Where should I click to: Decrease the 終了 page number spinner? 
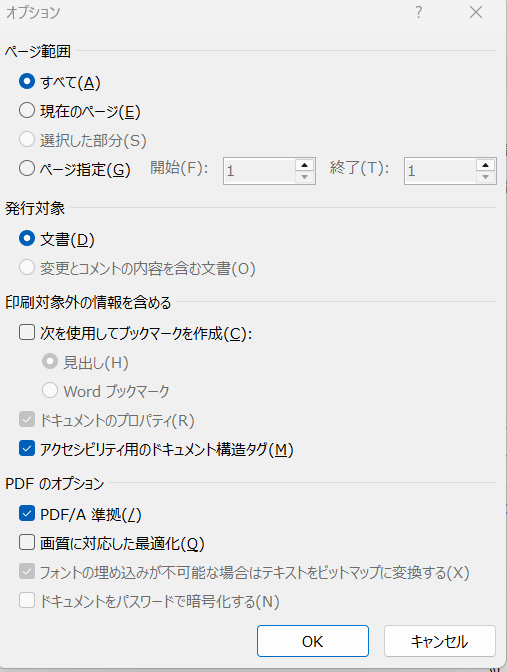486,177
